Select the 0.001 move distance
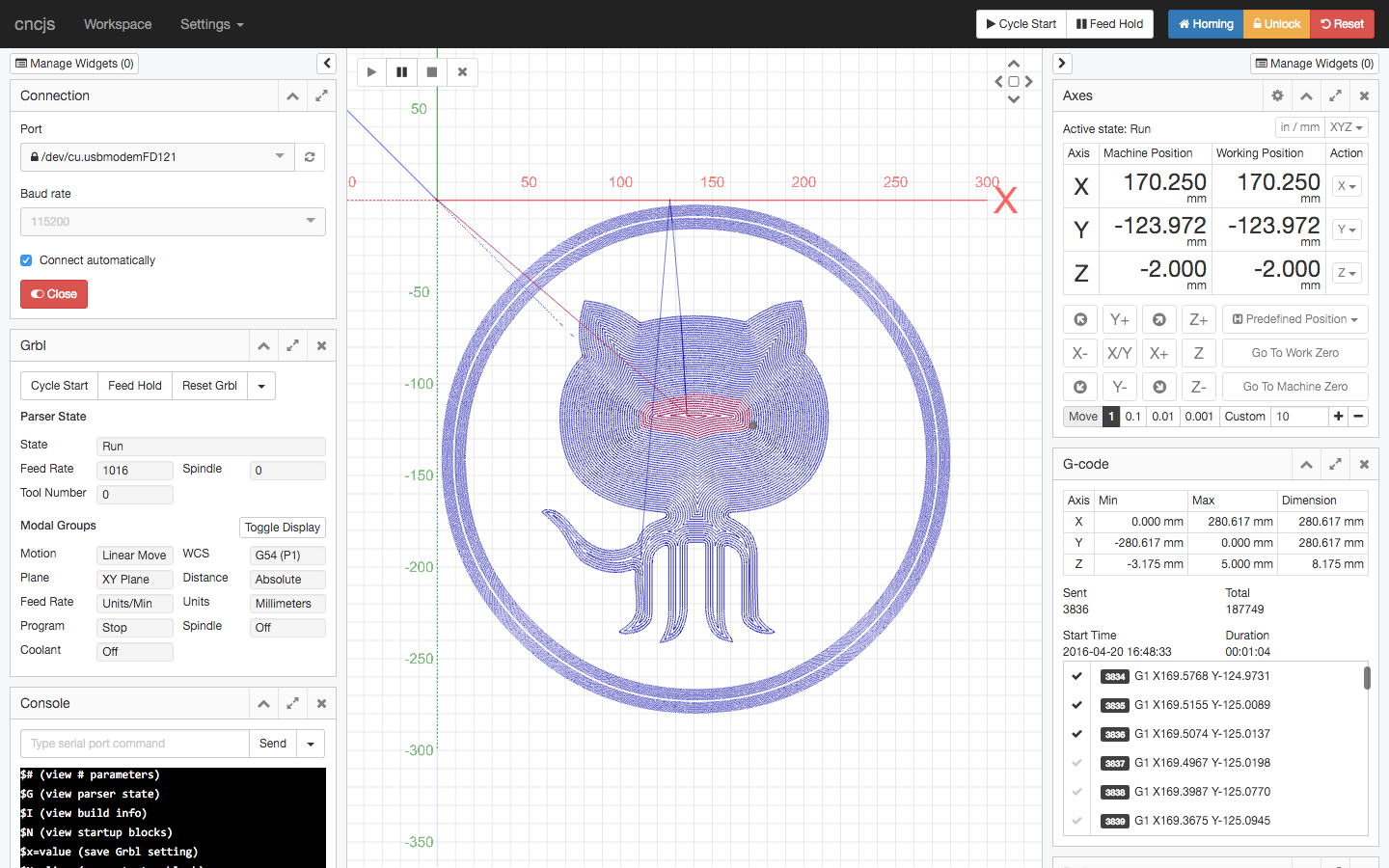Viewport: 1389px width, 868px height. tap(1199, 417)
